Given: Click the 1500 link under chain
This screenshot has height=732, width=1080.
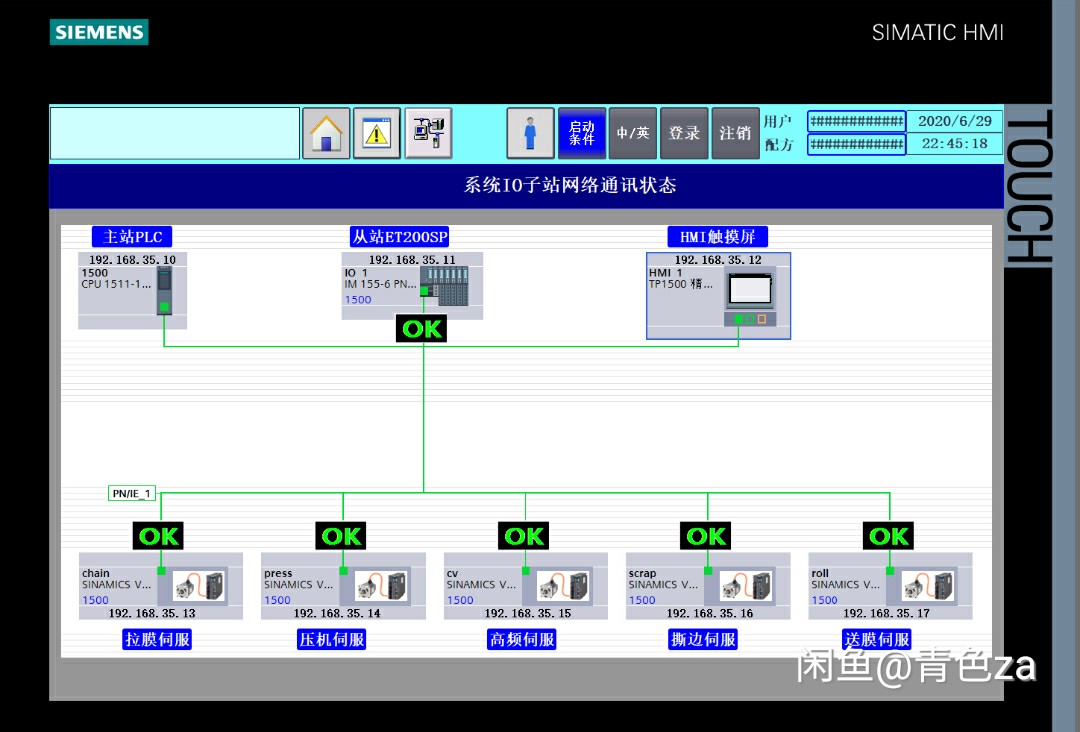Looking at the screenshot, I should coord(95,600).
